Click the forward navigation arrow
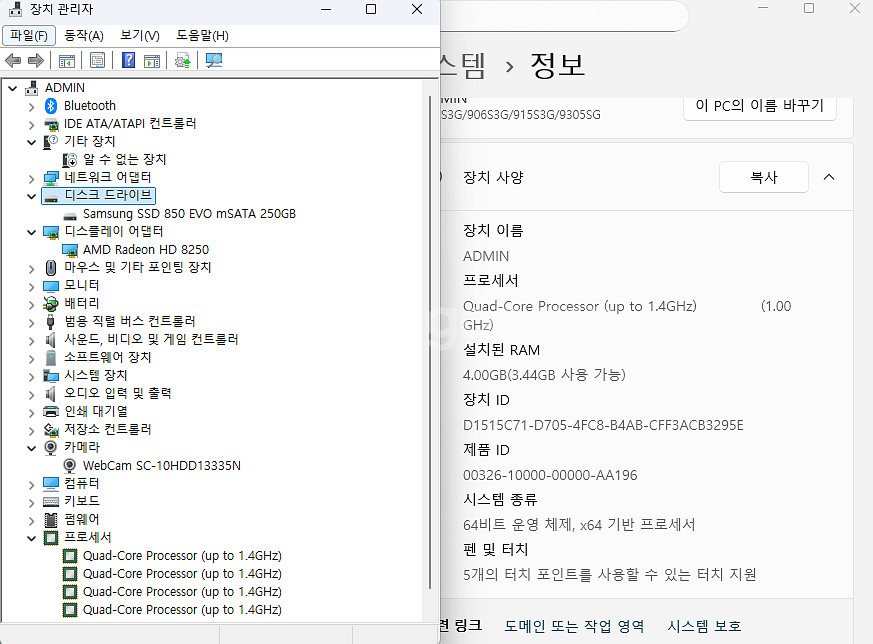Screen dimensions: 873x644 coord(36,60)
